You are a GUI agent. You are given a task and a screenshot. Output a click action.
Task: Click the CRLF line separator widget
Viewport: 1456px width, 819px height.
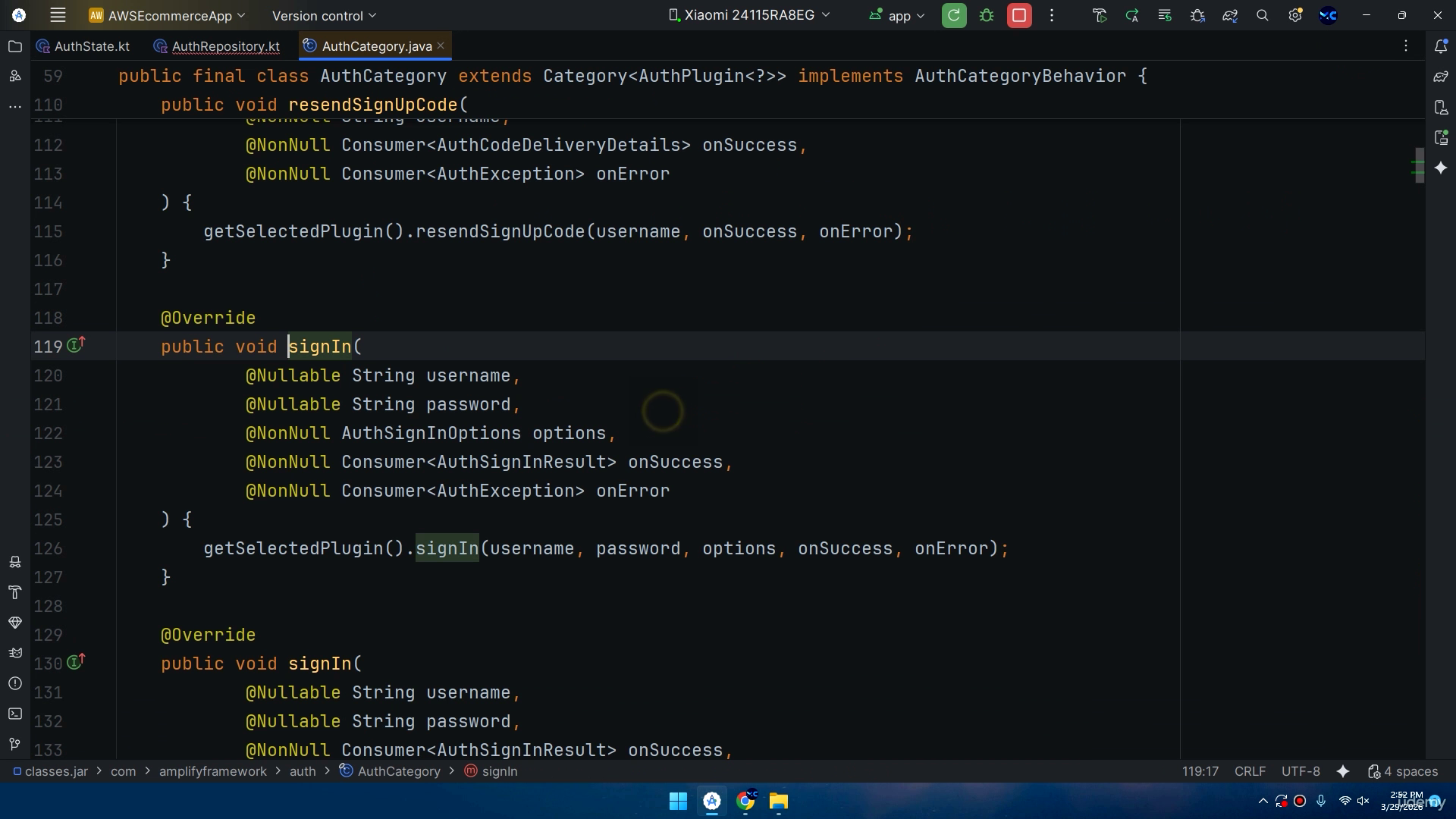(1250, 771)
